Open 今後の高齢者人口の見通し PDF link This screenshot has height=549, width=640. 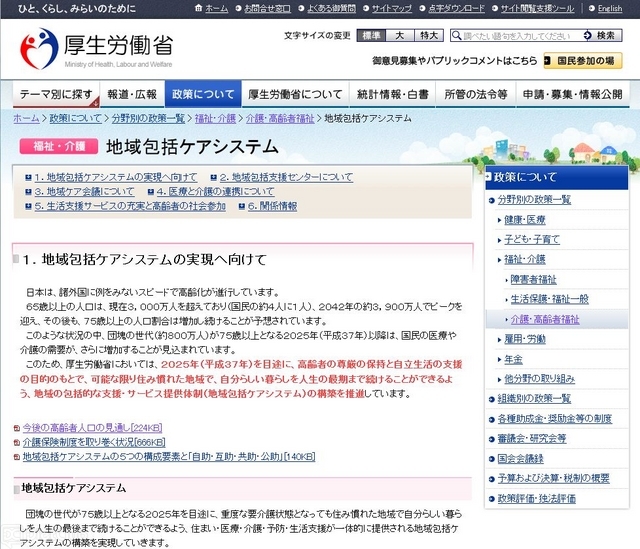click(x=86, y=428)
